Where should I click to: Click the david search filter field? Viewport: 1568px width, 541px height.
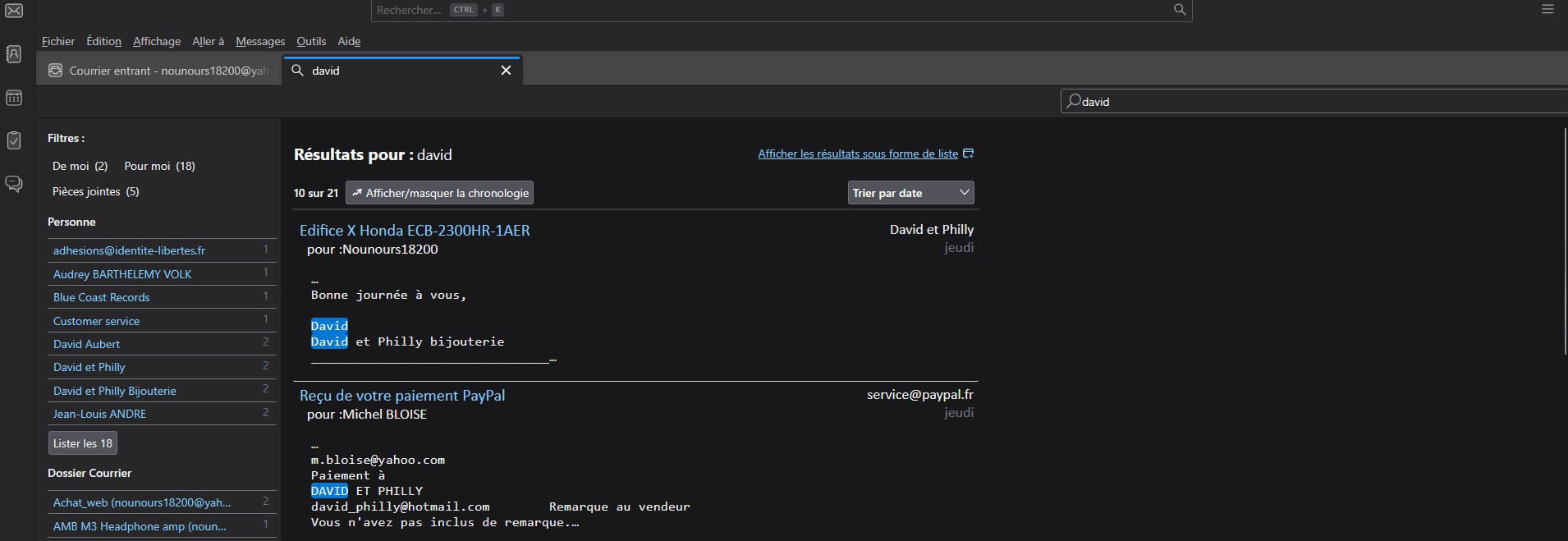[1314, 102]
